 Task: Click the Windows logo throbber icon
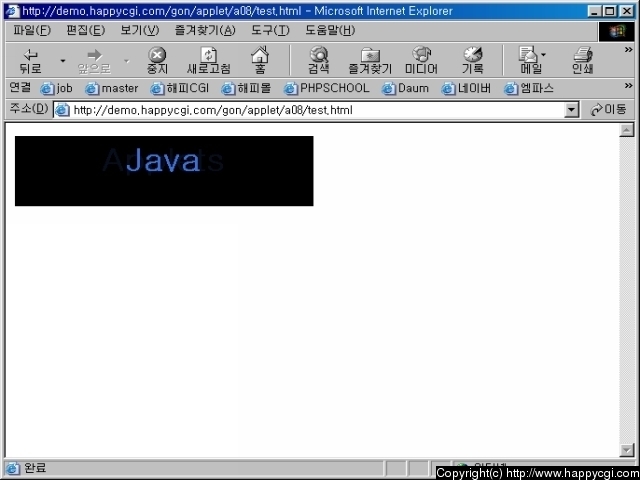(x=617, y=31)
